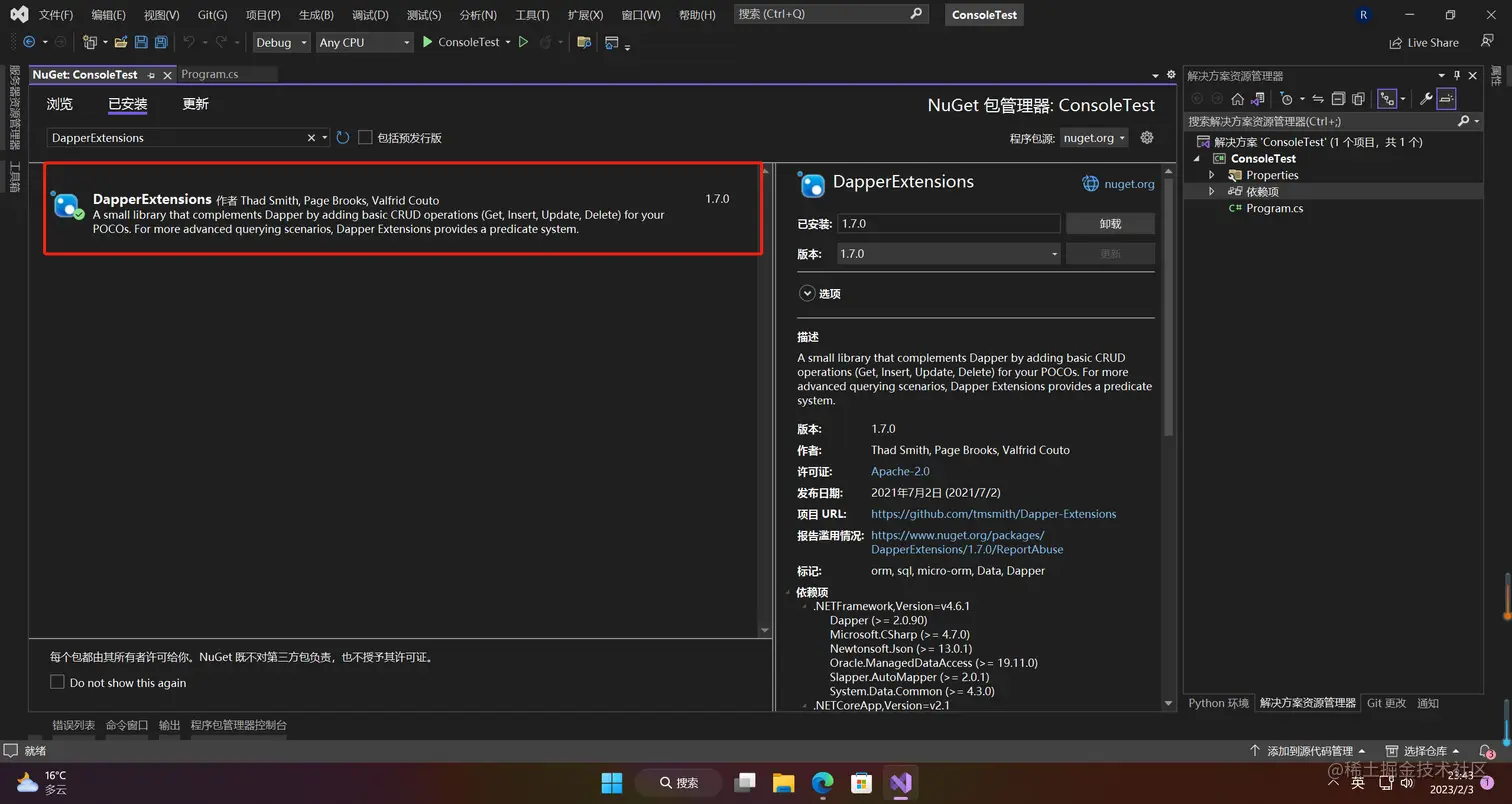Open NuGet package source settings gear

[1147, 137]
